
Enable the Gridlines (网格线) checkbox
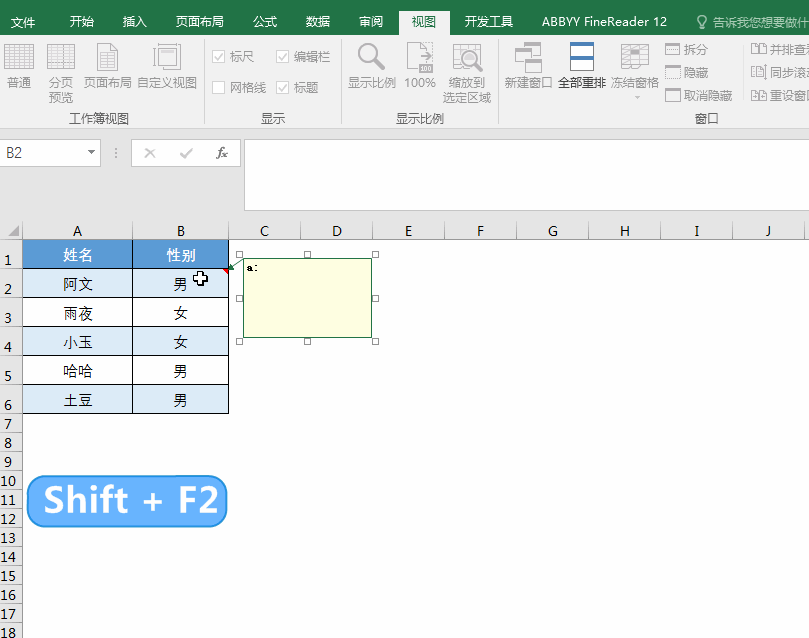[219, 88]
